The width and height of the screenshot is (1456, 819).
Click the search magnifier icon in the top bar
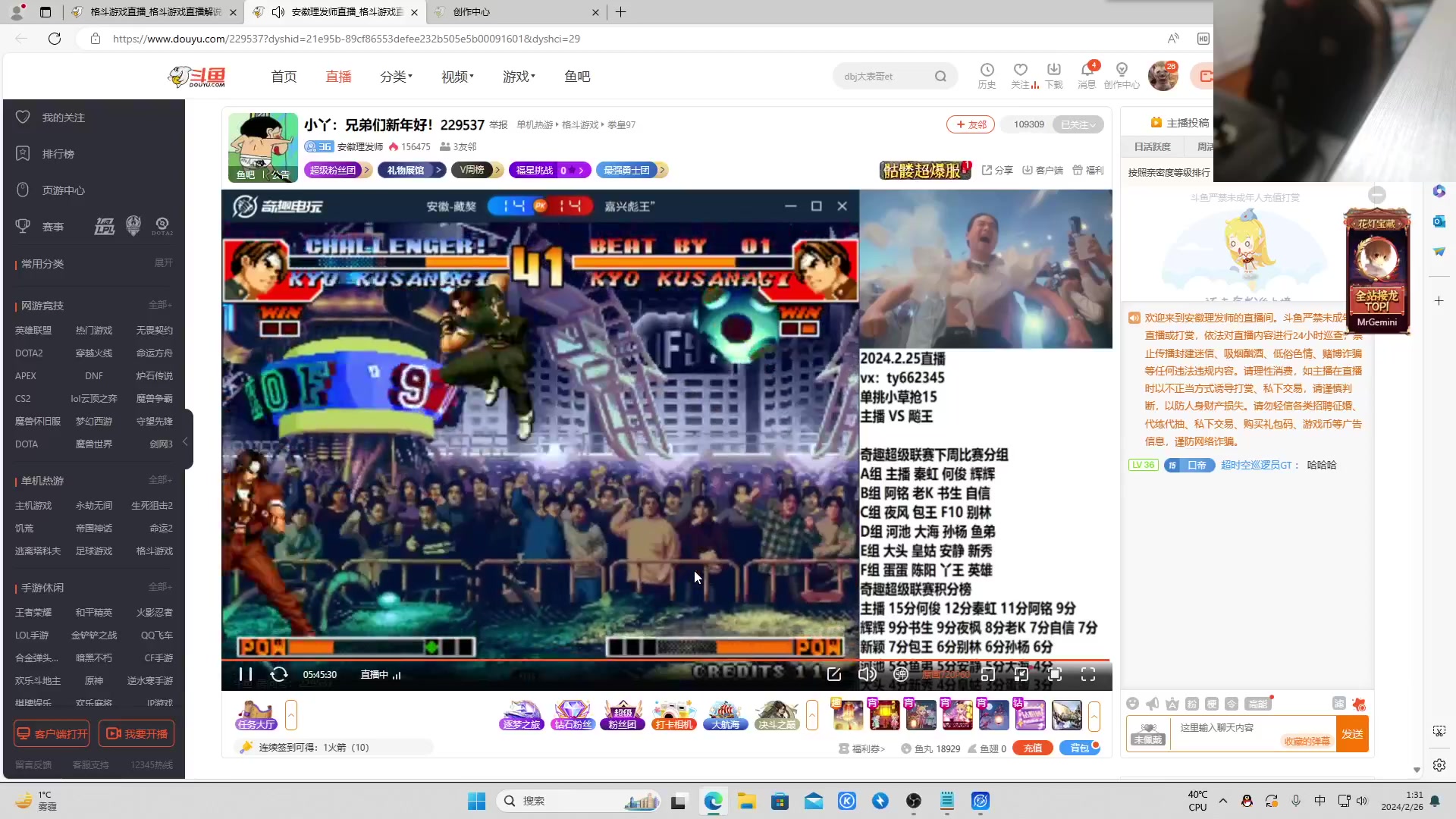tap(940, 76)
